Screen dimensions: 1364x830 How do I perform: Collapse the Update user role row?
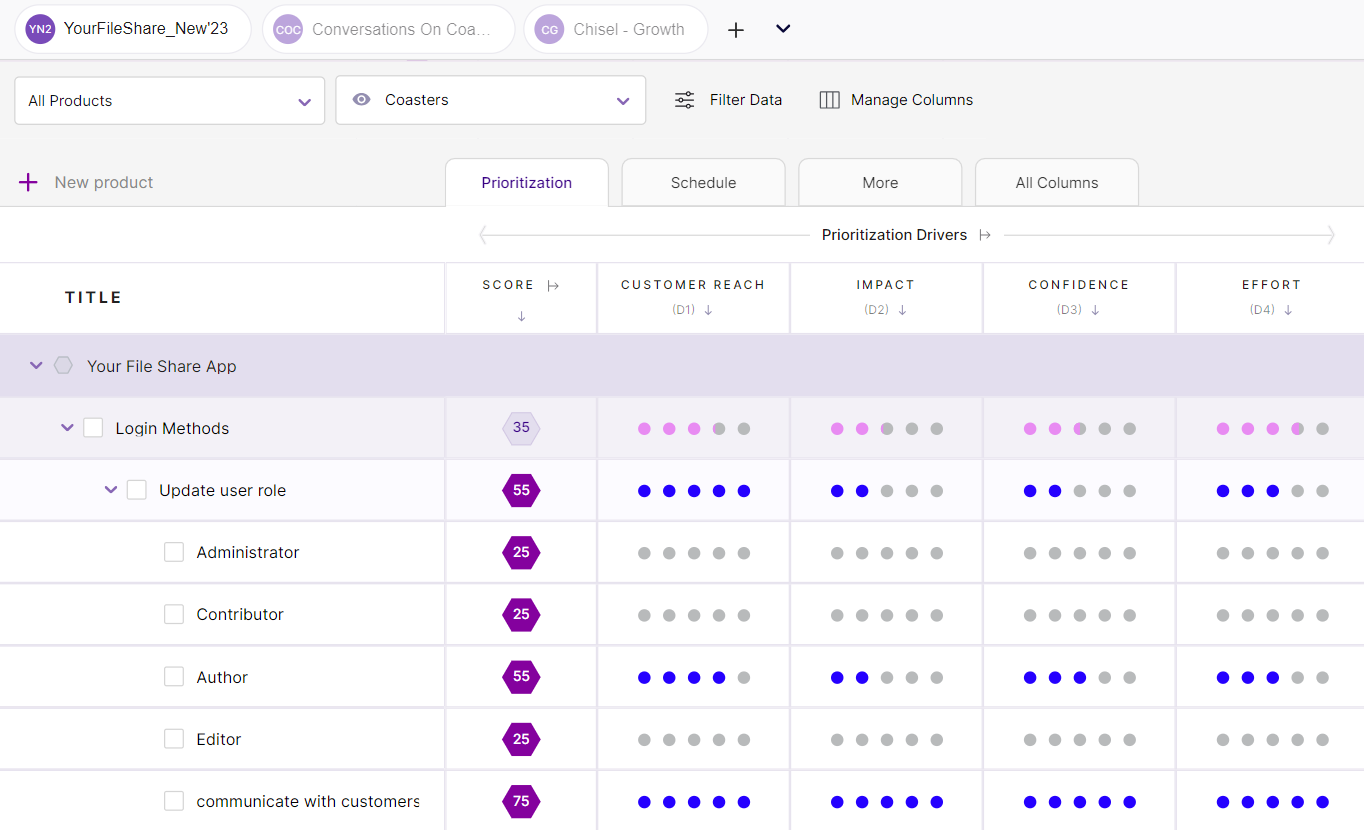[110, 489]
